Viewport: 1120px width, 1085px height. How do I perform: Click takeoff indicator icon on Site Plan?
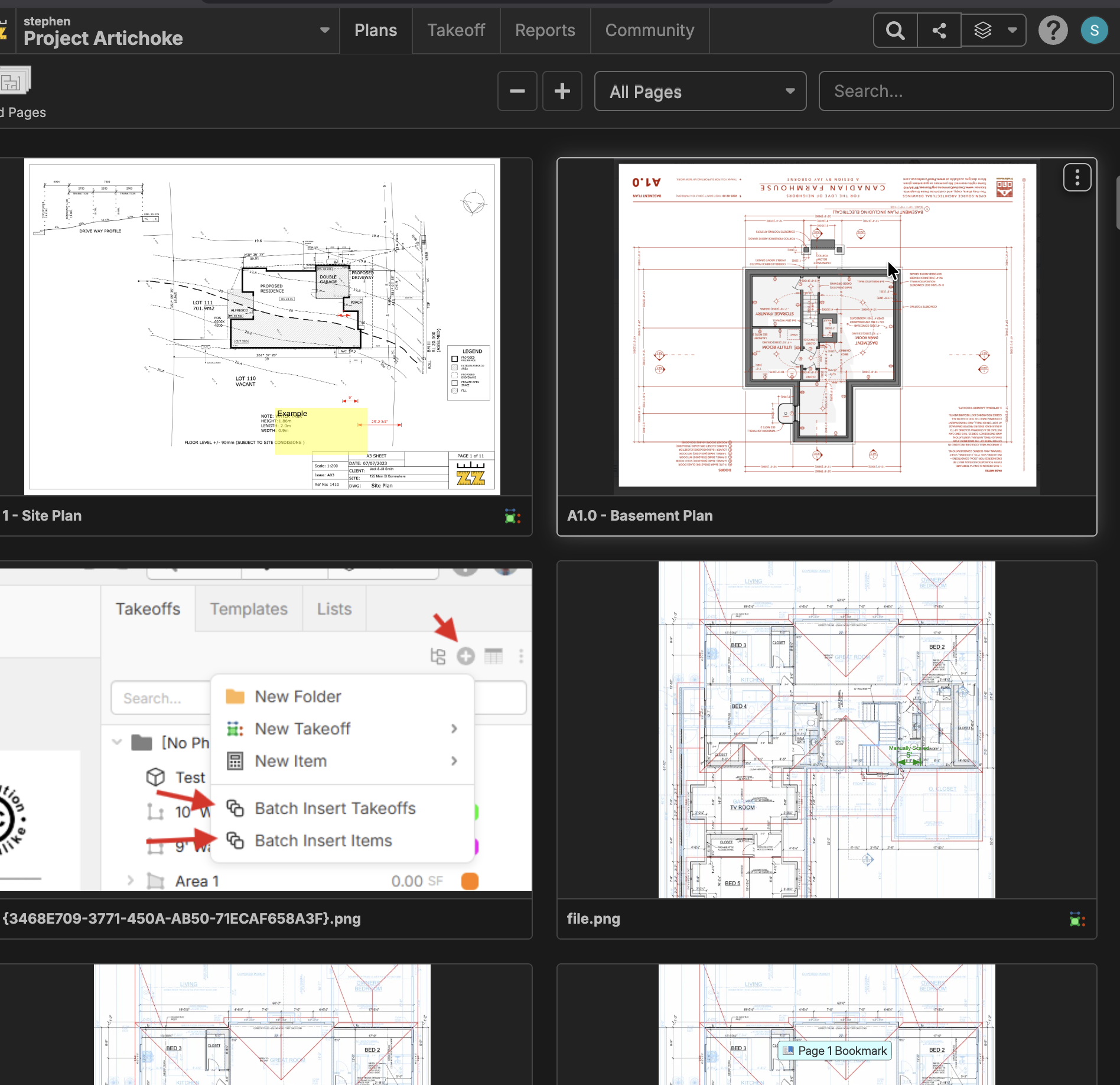pyautogui.click(x=512, y=516)
